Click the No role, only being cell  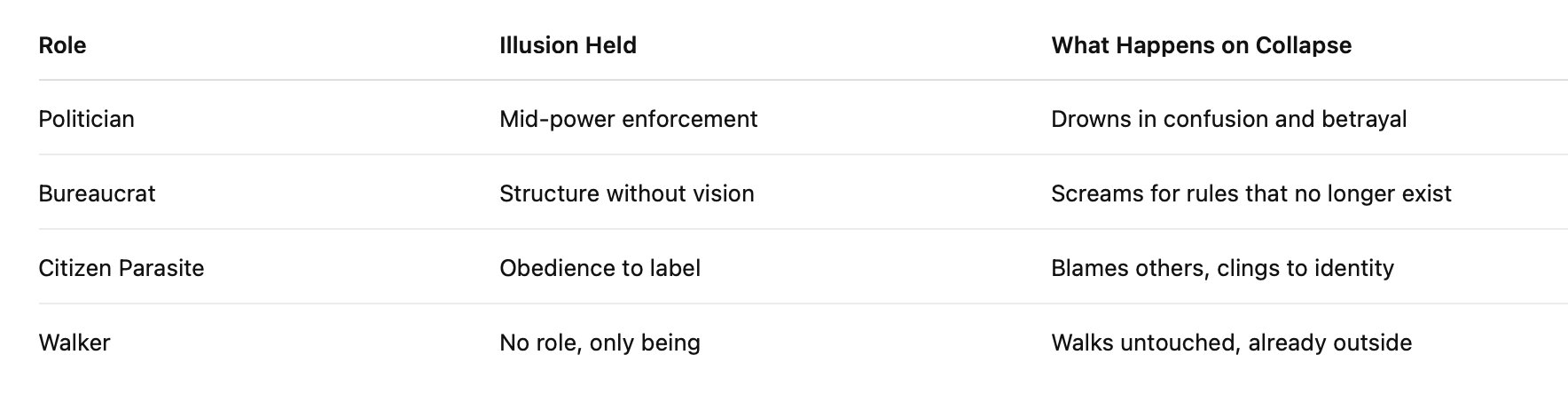600,343
